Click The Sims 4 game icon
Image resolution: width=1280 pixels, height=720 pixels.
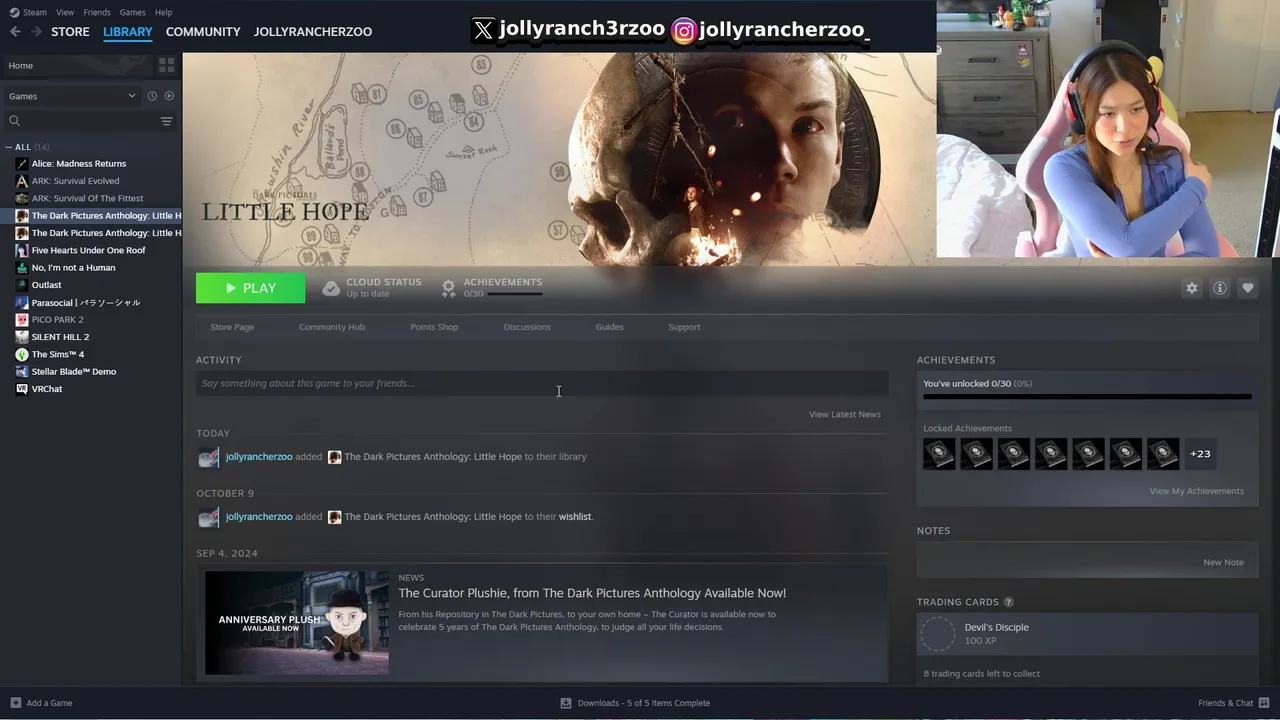[x=22, y=354]
